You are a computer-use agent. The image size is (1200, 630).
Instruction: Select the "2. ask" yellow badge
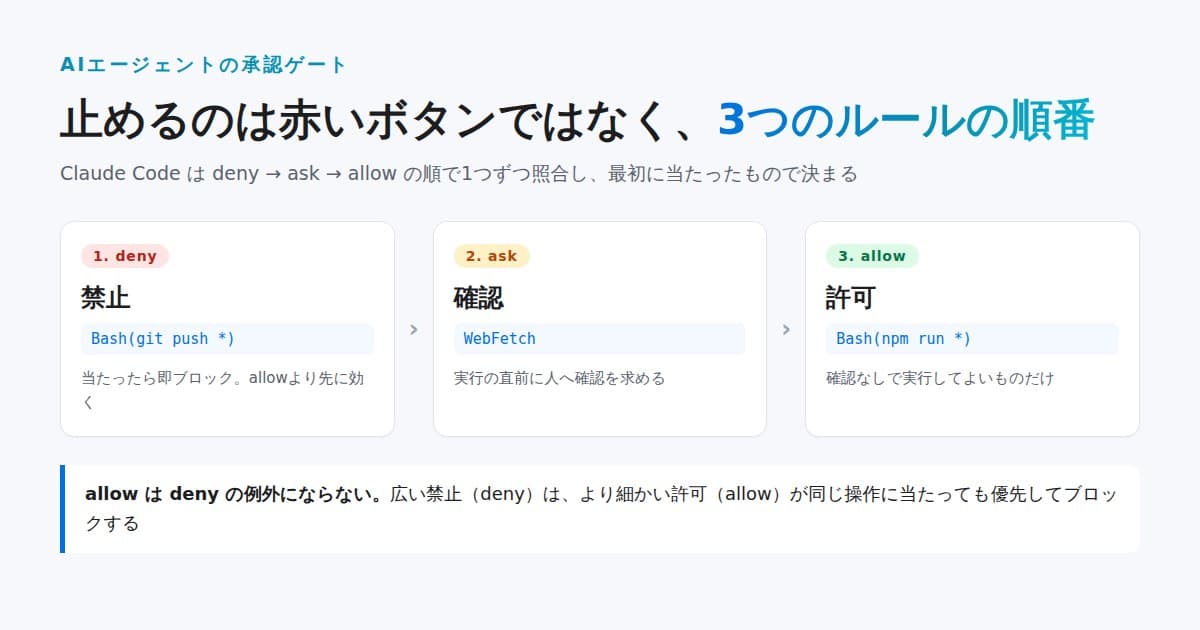click(491, 256)
